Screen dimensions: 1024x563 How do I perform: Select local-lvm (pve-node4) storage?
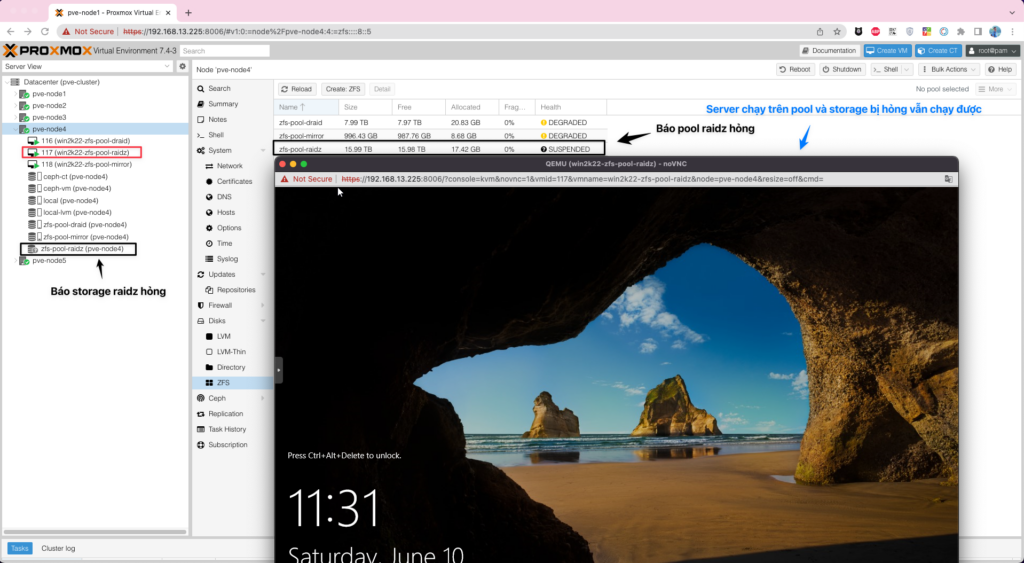[x=70, y=213]
